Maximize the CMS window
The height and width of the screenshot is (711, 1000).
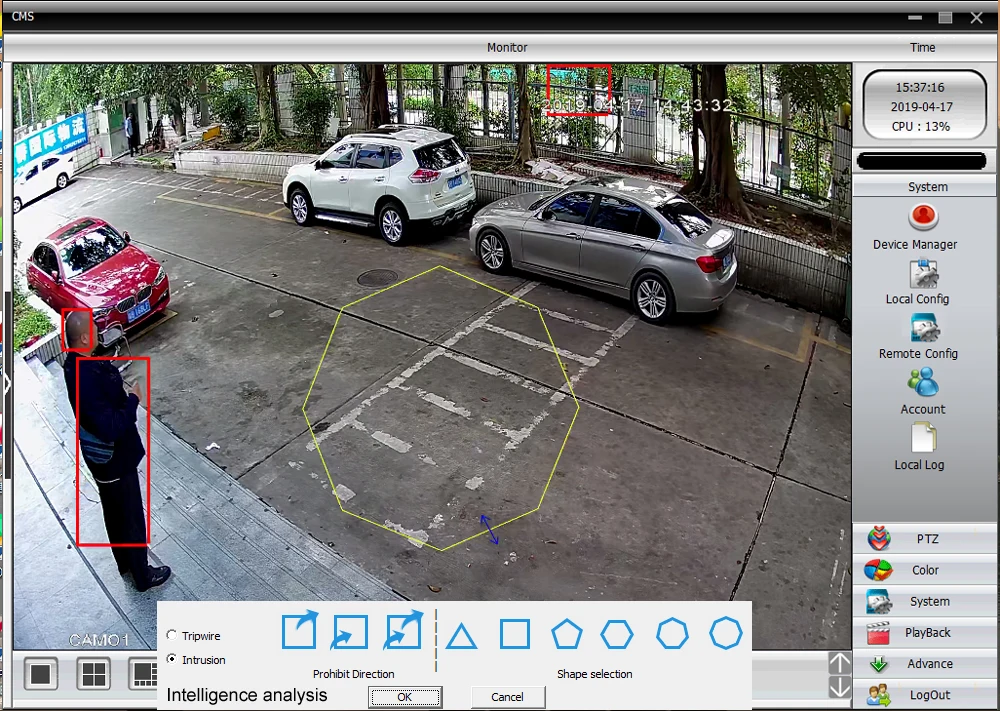tap(945, 18)
